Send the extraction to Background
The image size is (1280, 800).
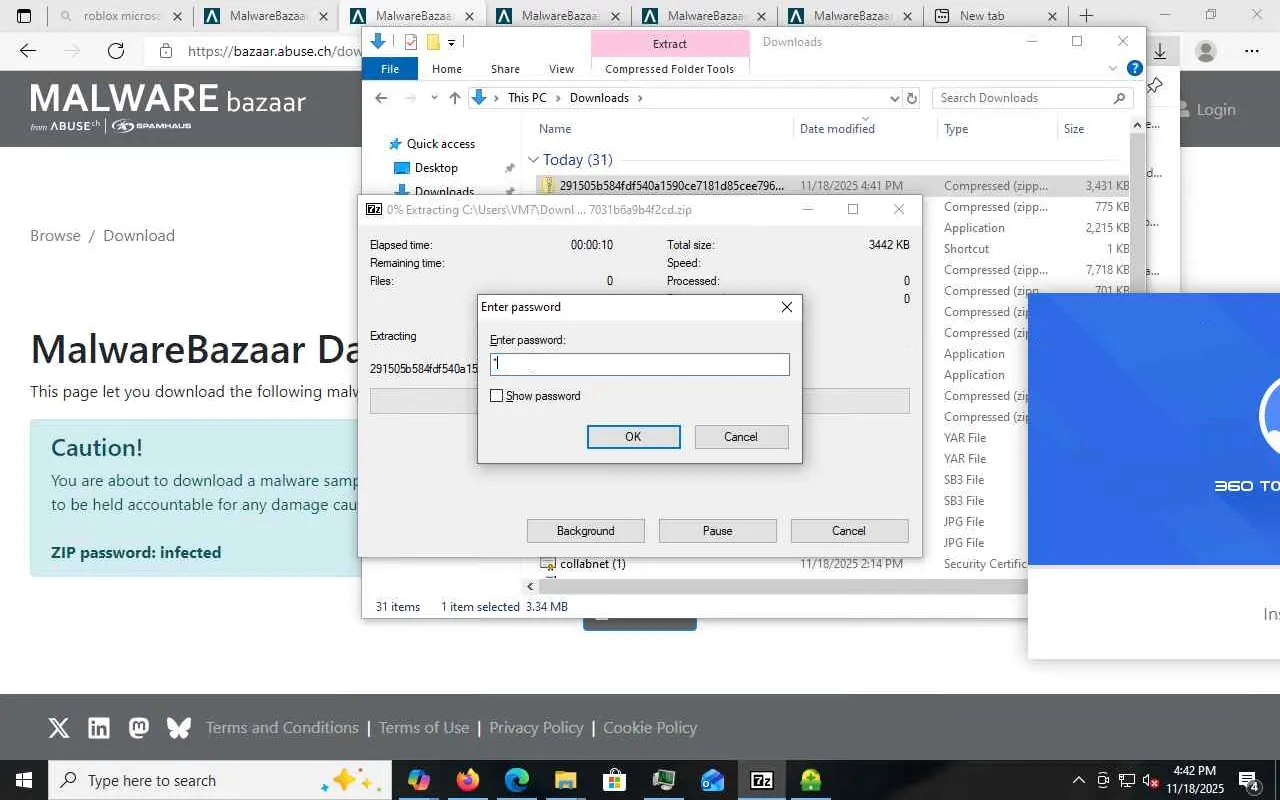[586, 531]
